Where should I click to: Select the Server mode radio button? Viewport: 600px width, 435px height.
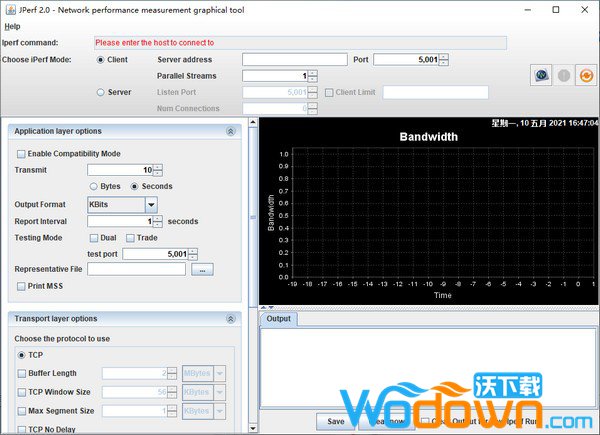point(100,93)
